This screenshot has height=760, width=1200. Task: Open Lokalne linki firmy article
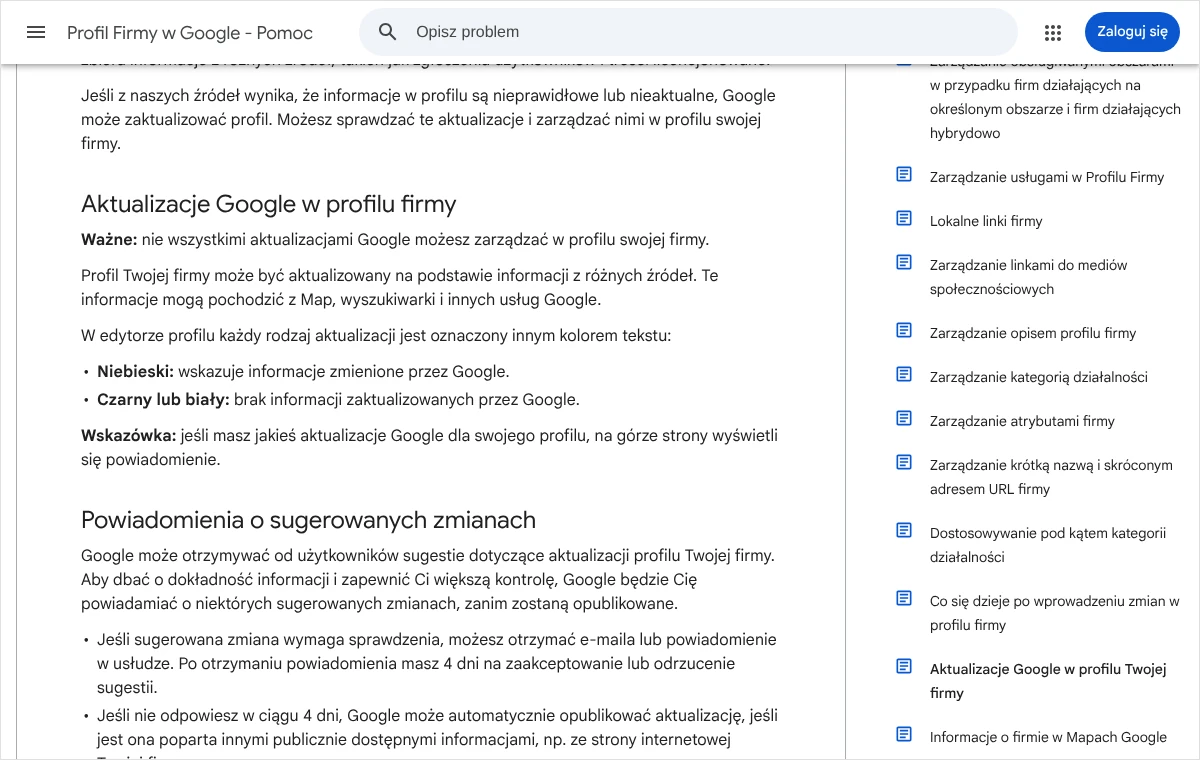986,221
